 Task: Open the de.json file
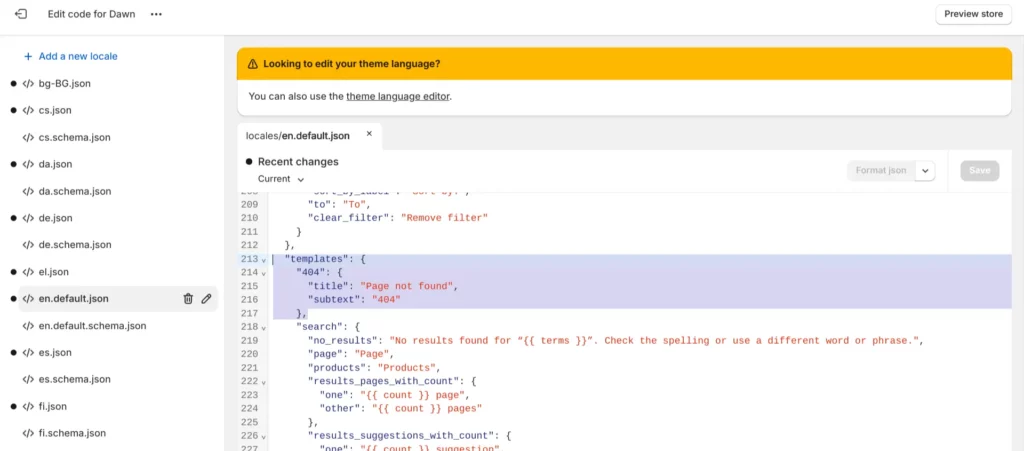coord(56,218)
